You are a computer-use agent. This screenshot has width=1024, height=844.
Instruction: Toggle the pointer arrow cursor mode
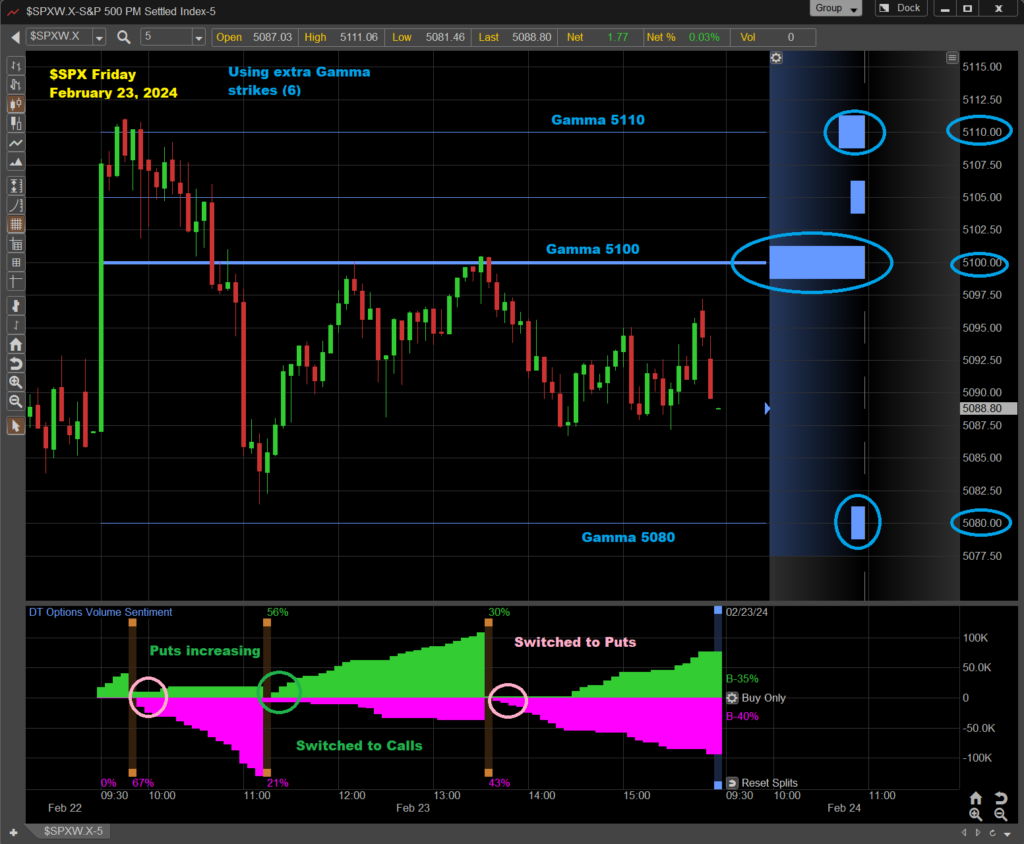(16, 426)
